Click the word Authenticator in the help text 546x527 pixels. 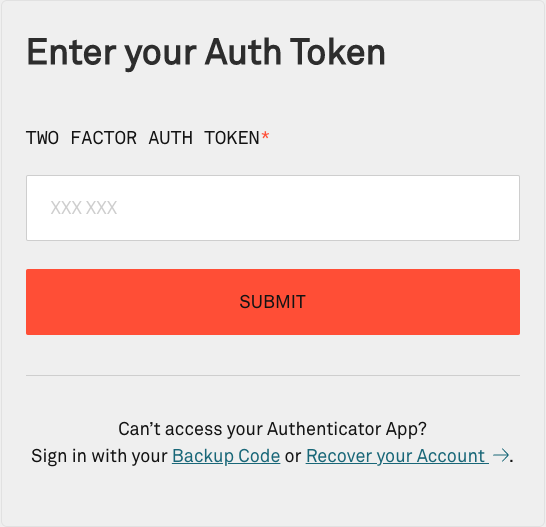(324, 429)
